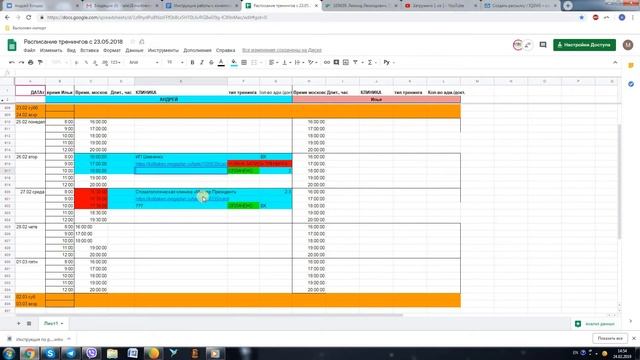Apply italic formatting

click(202, 62)
